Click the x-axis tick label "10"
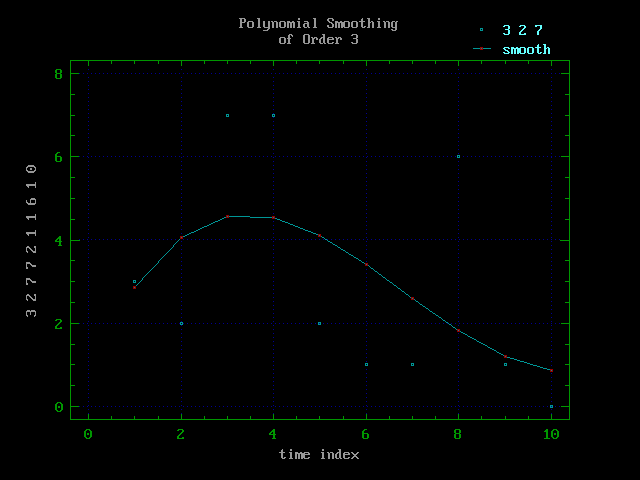 [x=550, y=433]
